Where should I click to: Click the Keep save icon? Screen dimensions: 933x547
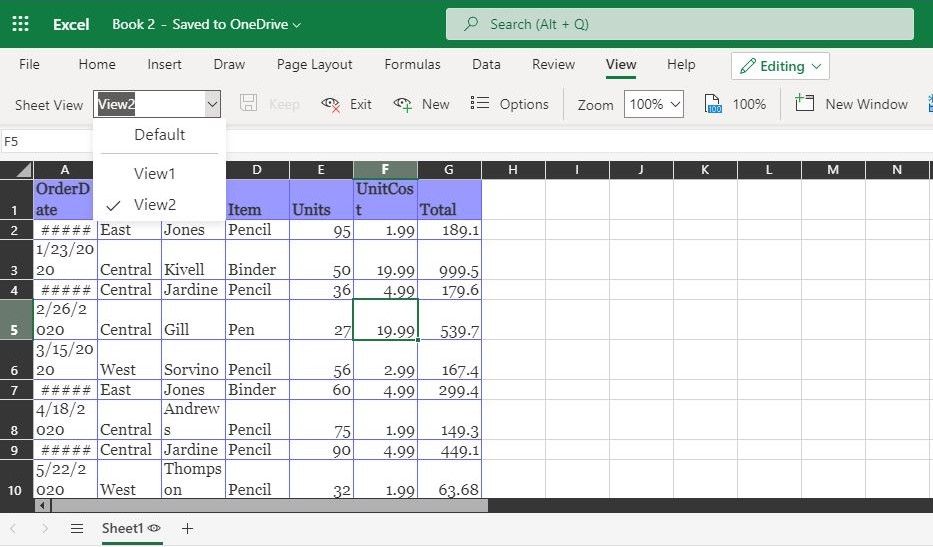(x=248, y=103)
